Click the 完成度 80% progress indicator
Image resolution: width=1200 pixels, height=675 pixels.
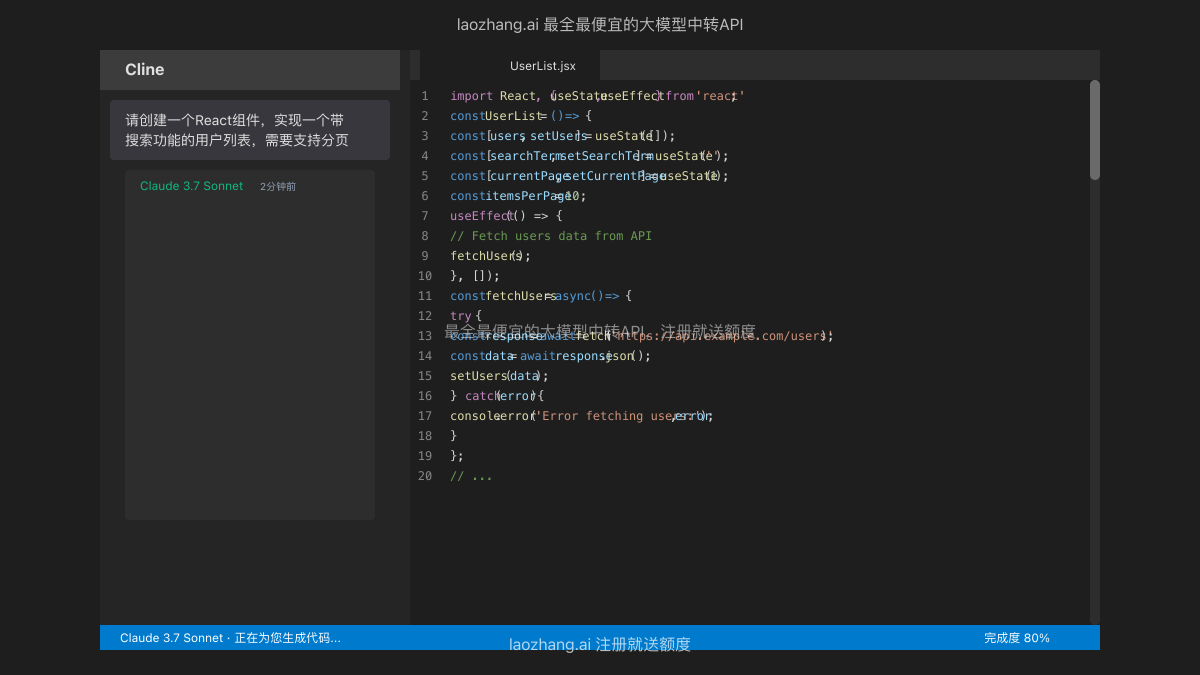tap(1017, 638)
